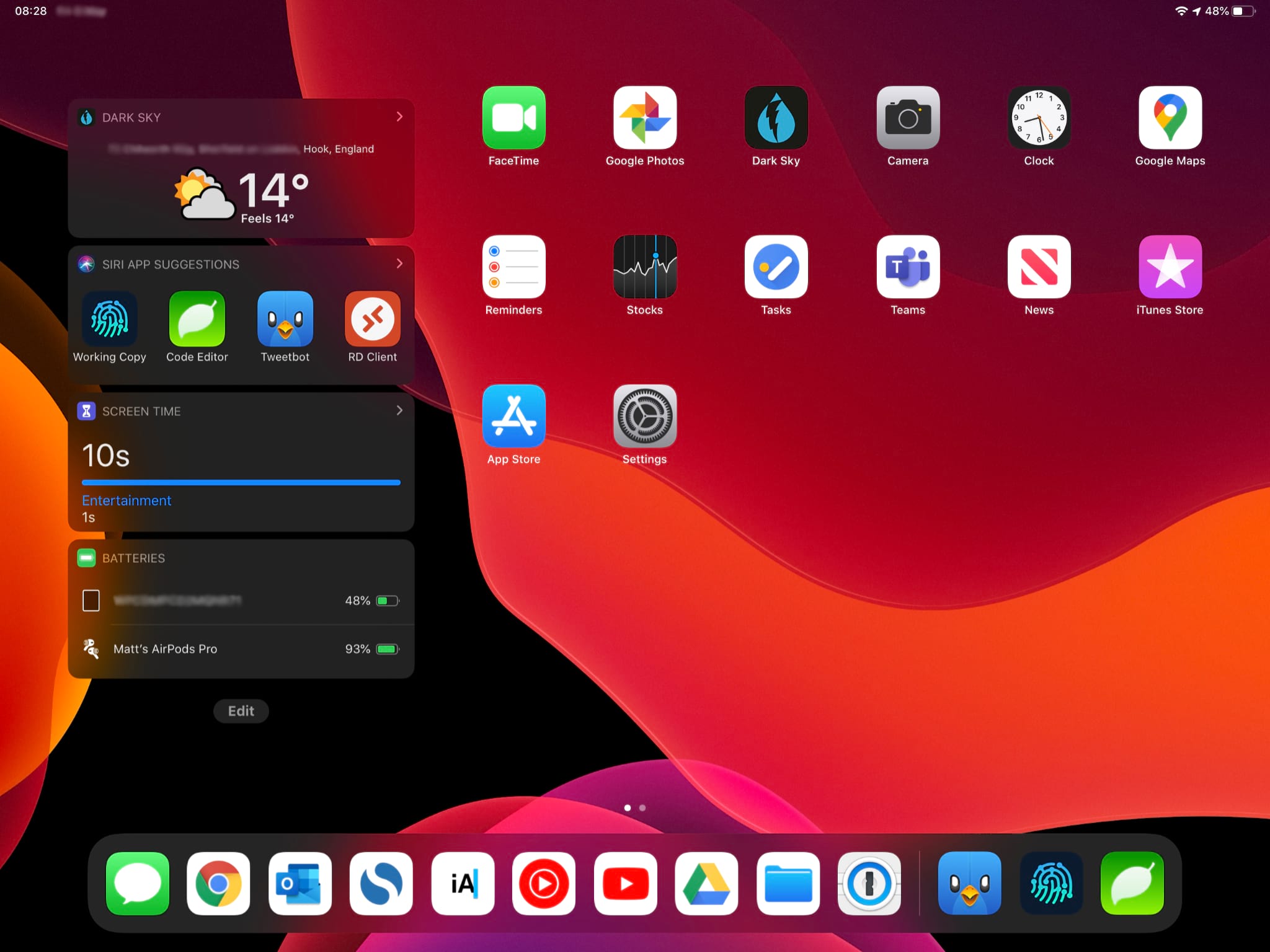Tap the Batteries widget header
Image resolution: width=1270 pixels, height=952 pixels.
pos(241,558)
